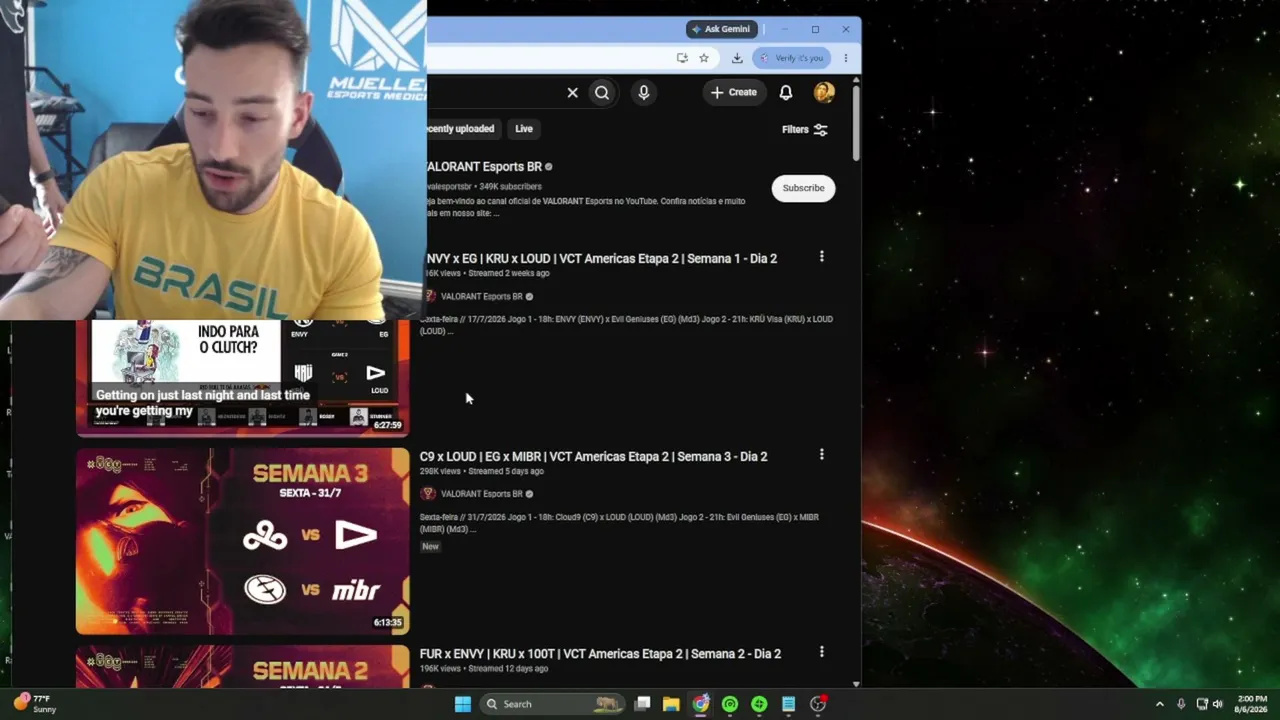Click the taskbar Search box
The width and height of the screenshot is (1280, 720).
tap(552, 704)
